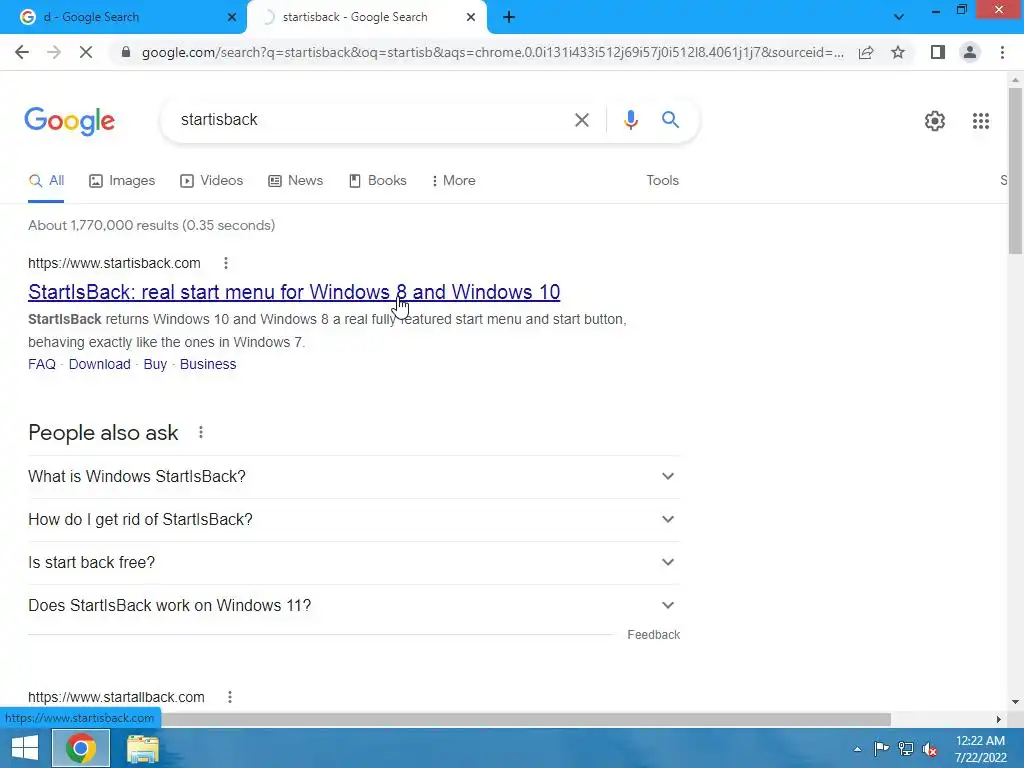Close the startisback search tab
The width and height of the screenshot is (1024, 768).
(x=471, y=17)
